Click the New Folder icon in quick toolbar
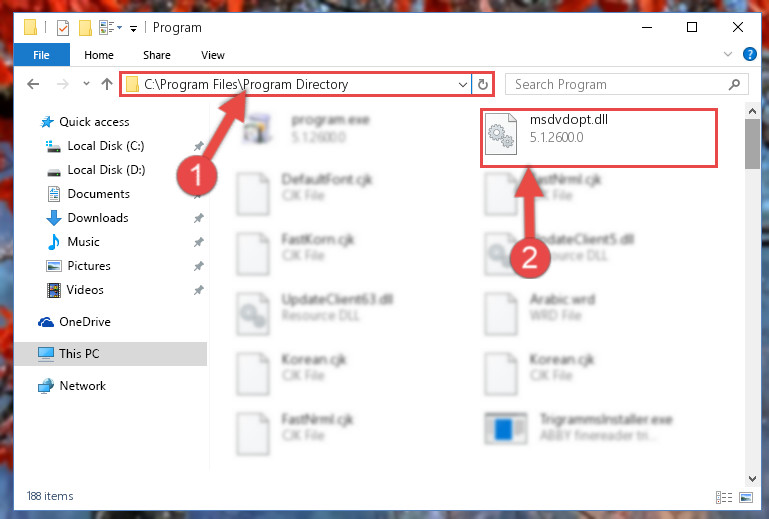The height and width of the screenshot is (519, 769). click(85, 28)
